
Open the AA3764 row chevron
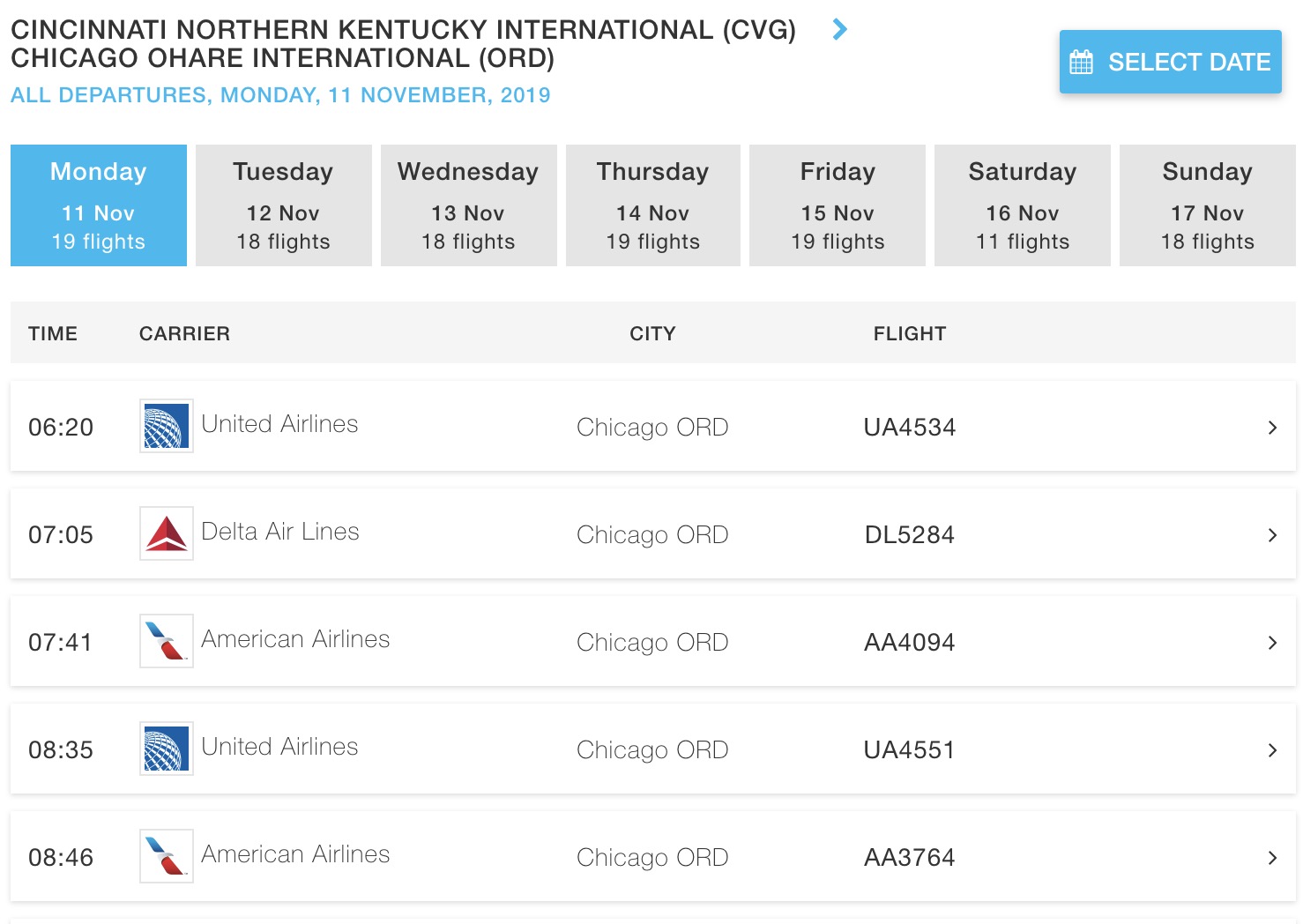[1272, 858]
